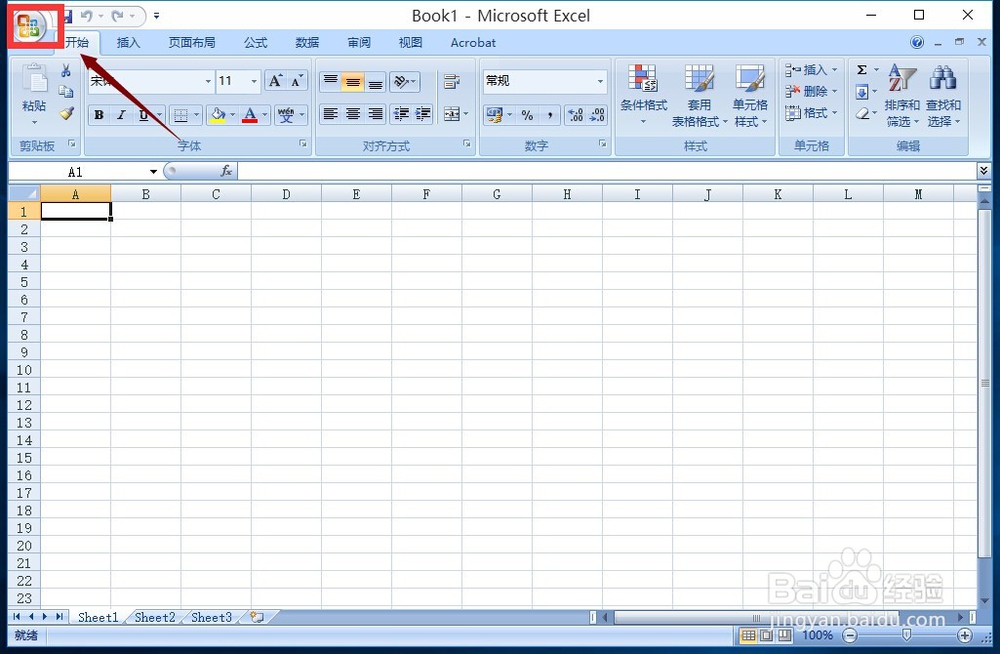Open the Acrobat ribbon tab
The image size is (1000, 654).
click(x=473, y=43)
